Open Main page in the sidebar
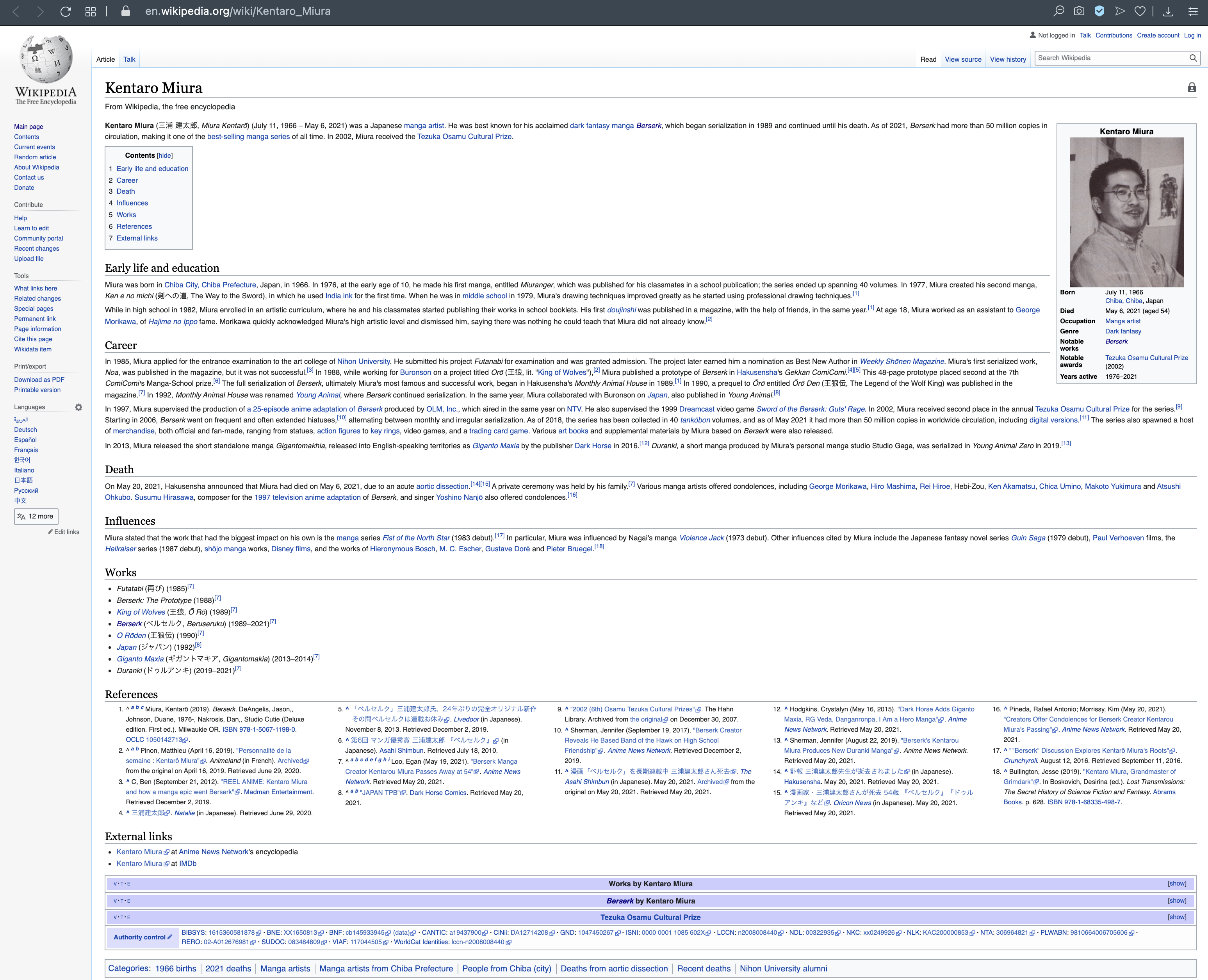The height and width of the screenshot is (980, 1208). (29, 127)
